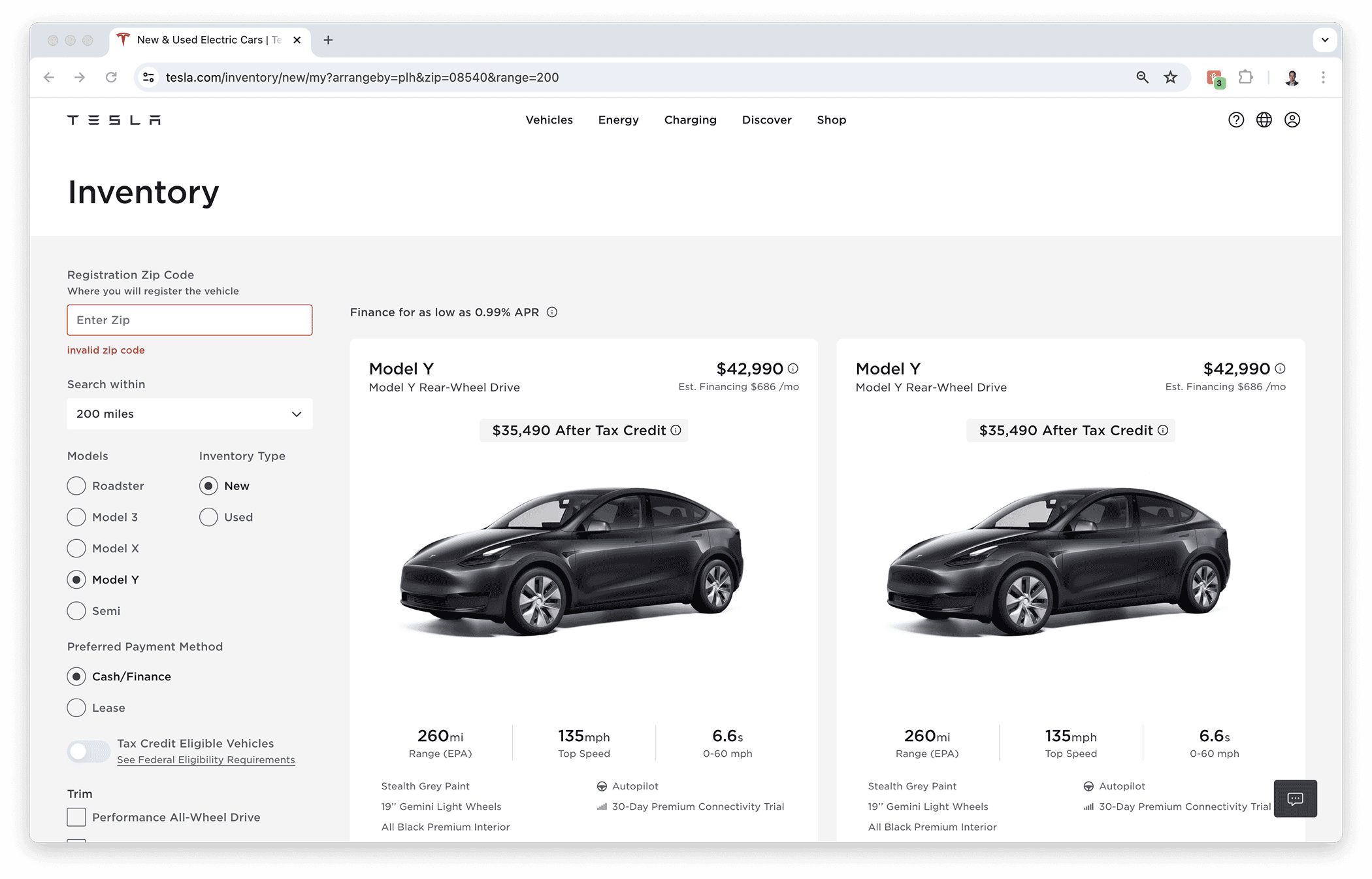Close the Tesla browser tab
The height and width of the screenshot is (879, 1372).
297,40
